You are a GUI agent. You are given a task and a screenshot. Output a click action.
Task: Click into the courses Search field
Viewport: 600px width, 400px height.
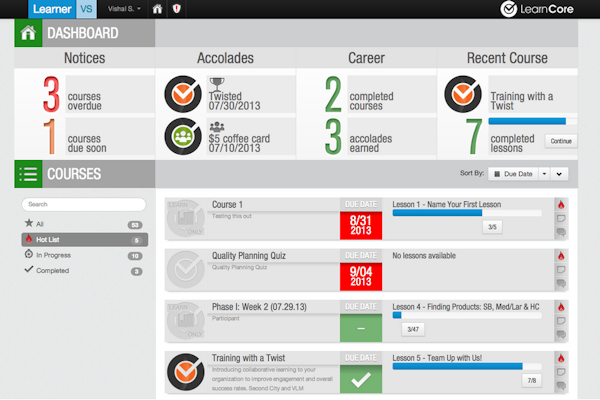[84, 204]
